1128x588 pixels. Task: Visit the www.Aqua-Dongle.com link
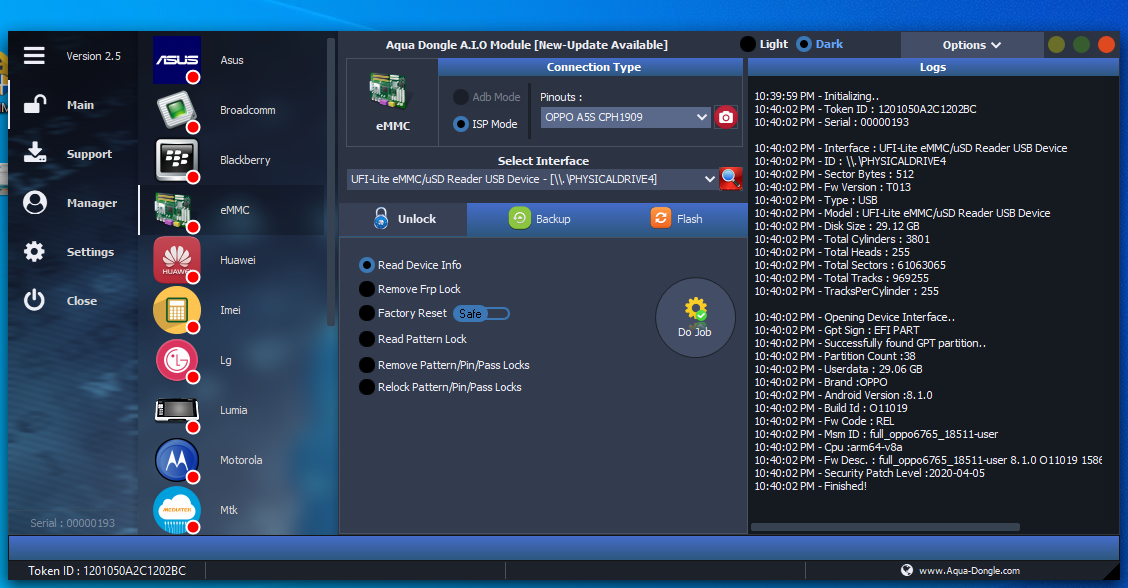pyautogui.click(x=969, y=571)
